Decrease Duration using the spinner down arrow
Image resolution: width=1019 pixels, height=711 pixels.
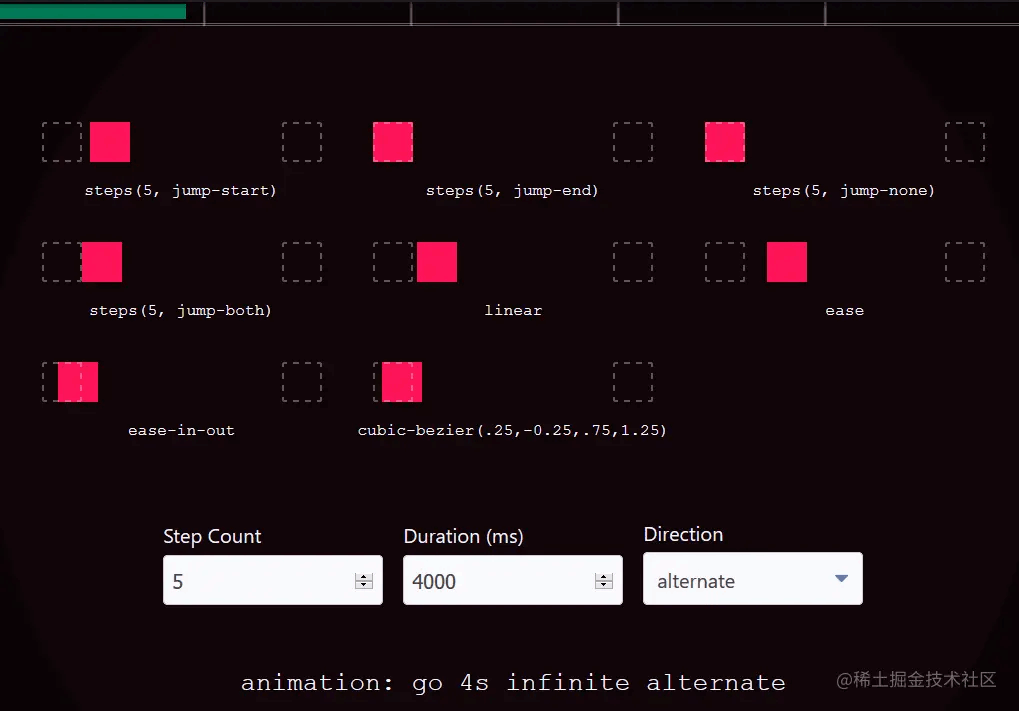coord(603,586)
